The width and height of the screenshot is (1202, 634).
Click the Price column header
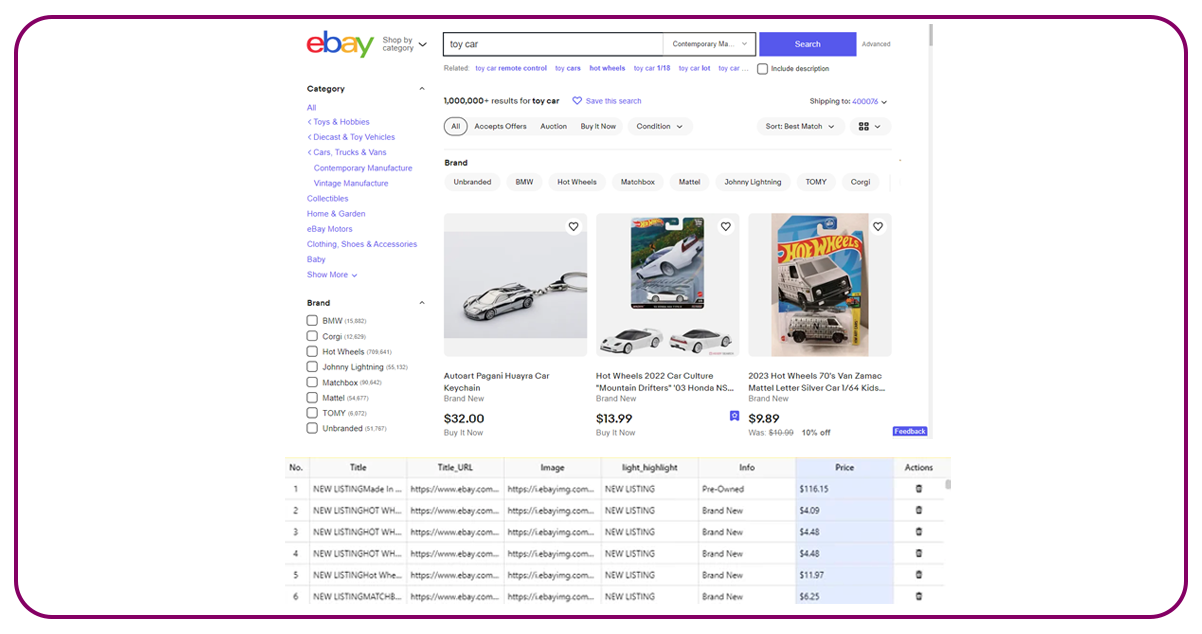tap(845, 467)
